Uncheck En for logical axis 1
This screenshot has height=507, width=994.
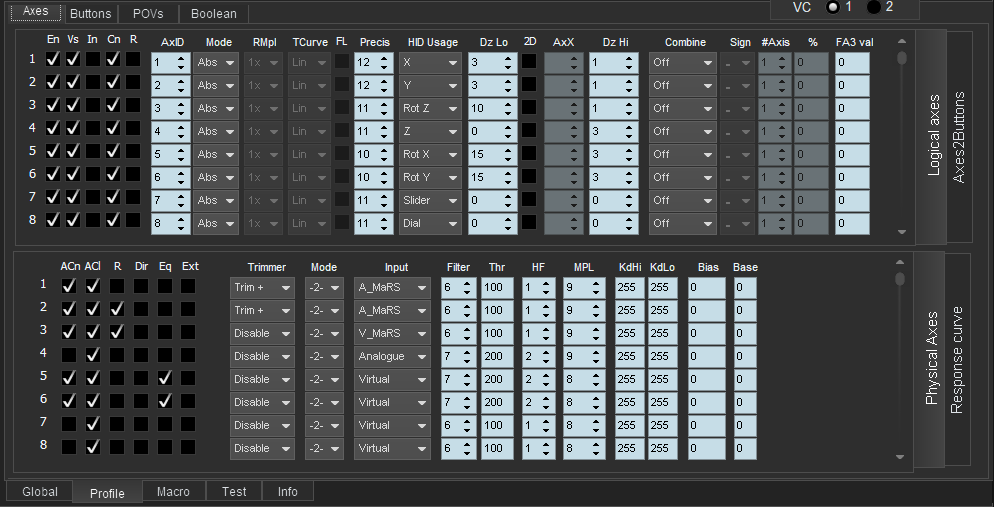53,59
